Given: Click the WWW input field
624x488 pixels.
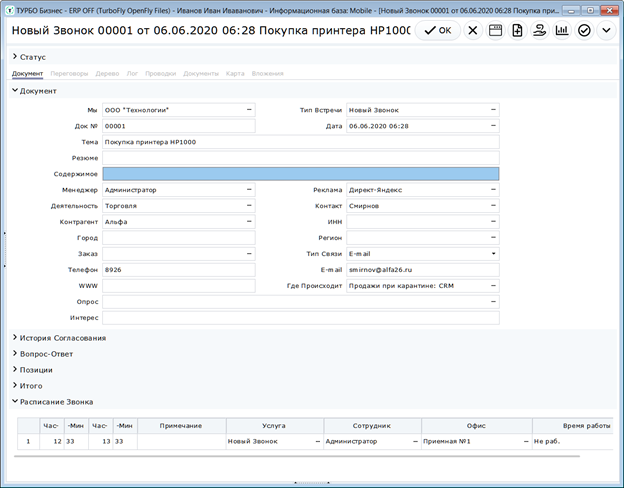Looking at the screenshot, I should click(179, 286).
